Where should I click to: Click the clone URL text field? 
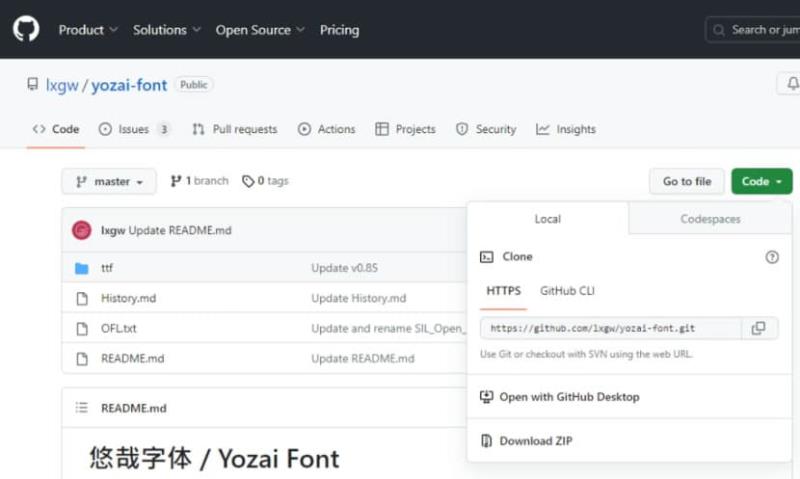tap(610, 328)
